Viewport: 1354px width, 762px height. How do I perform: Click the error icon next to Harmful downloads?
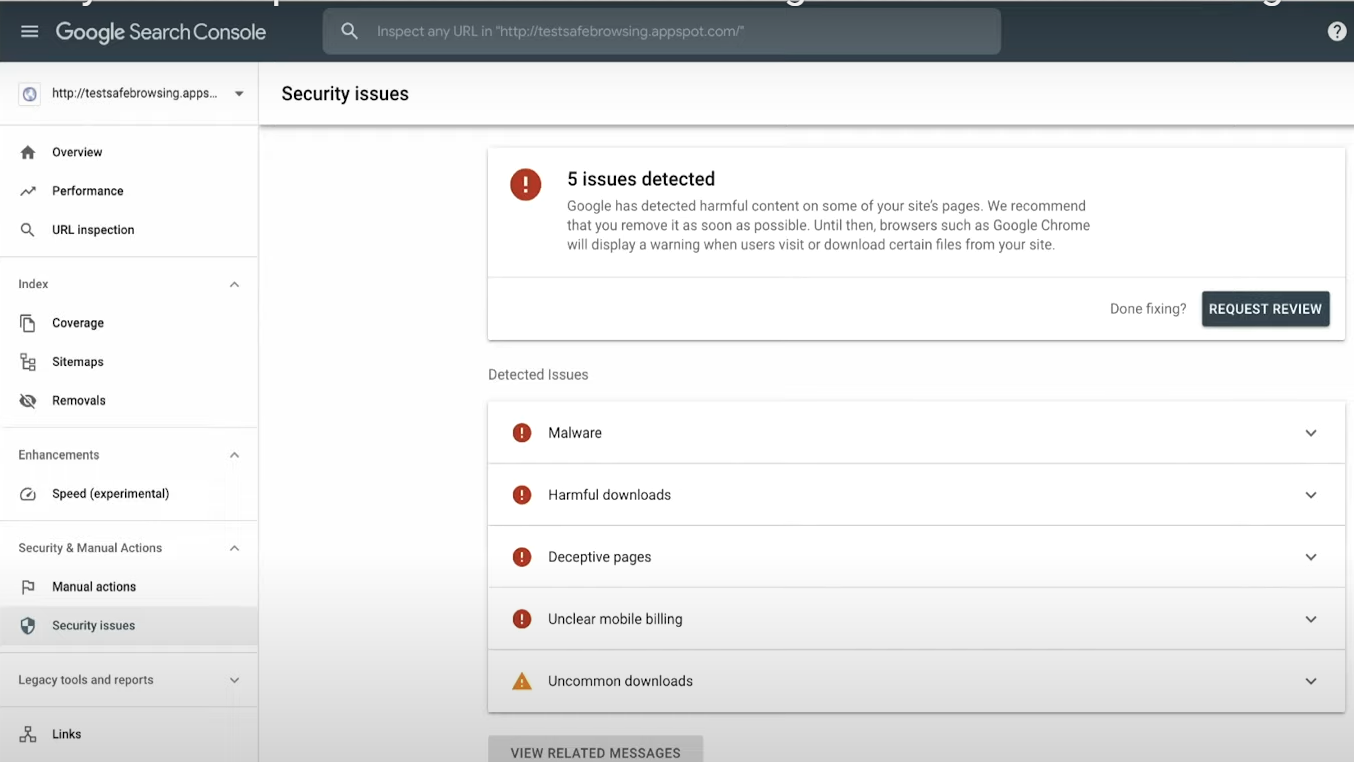click(522, 495)
